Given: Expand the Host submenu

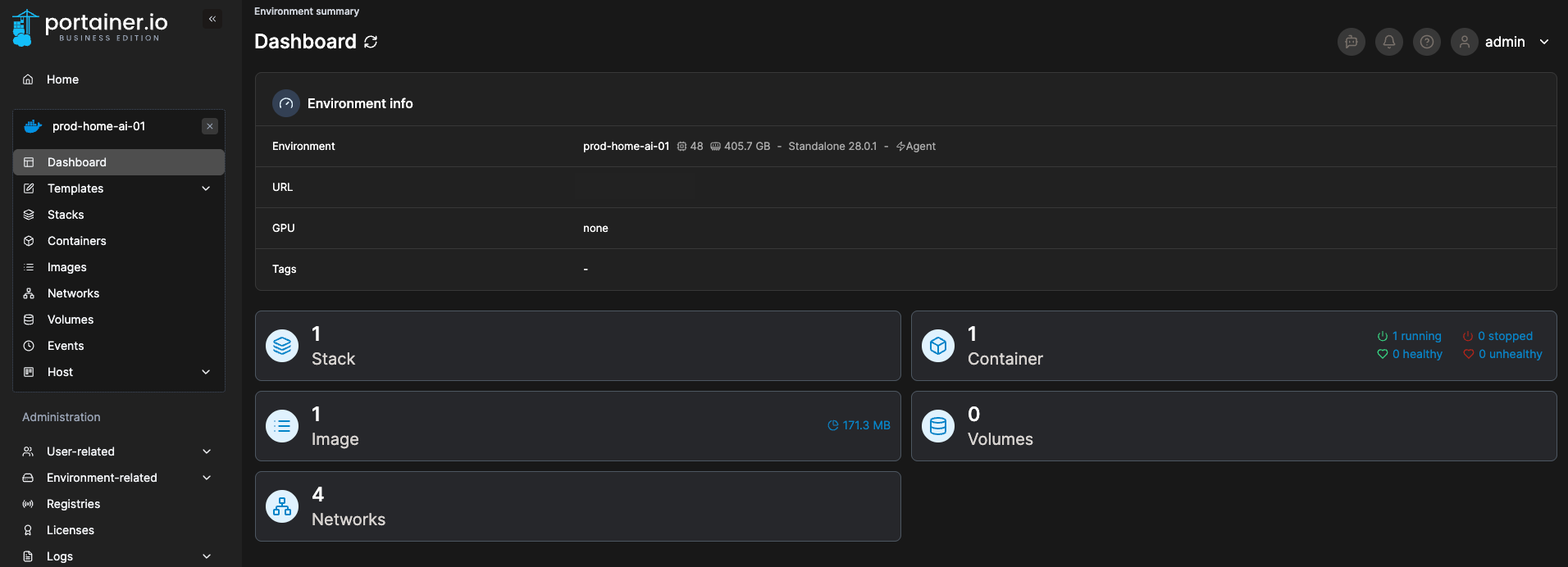Looking at the screenshot, I should (206, 372).
